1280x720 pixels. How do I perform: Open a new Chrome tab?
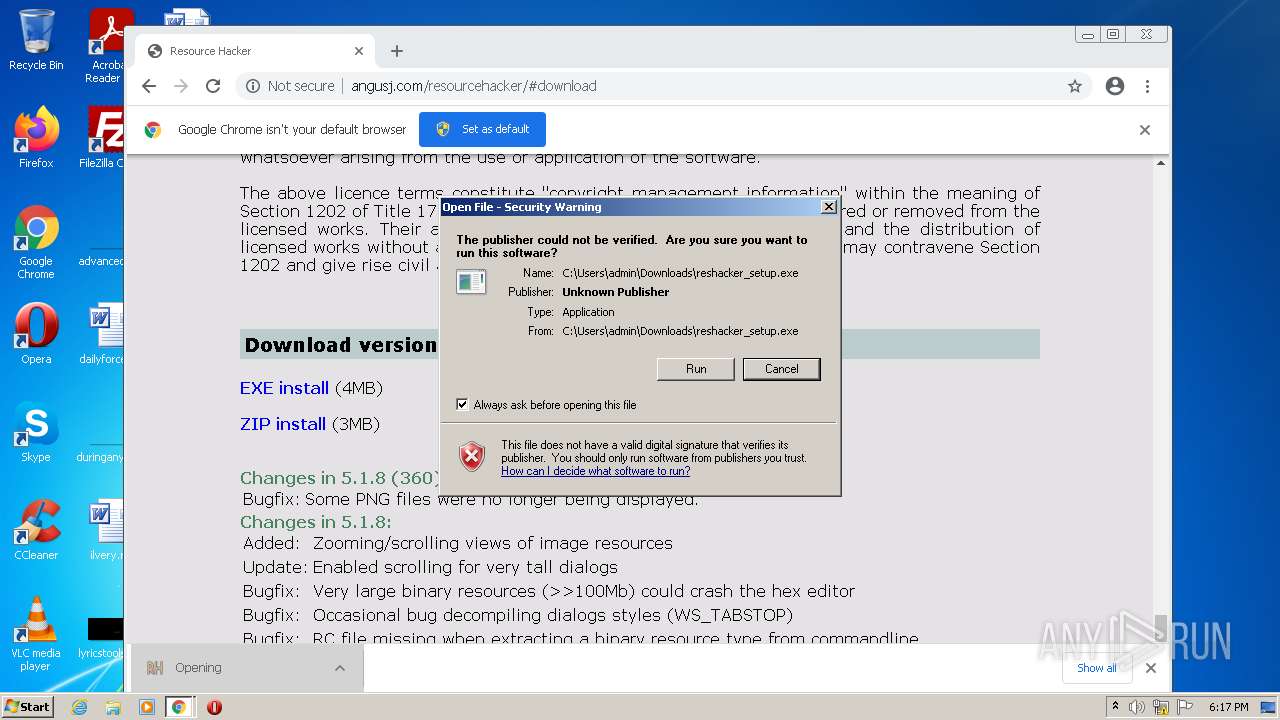pyautogui.click(x=397, y=51)
